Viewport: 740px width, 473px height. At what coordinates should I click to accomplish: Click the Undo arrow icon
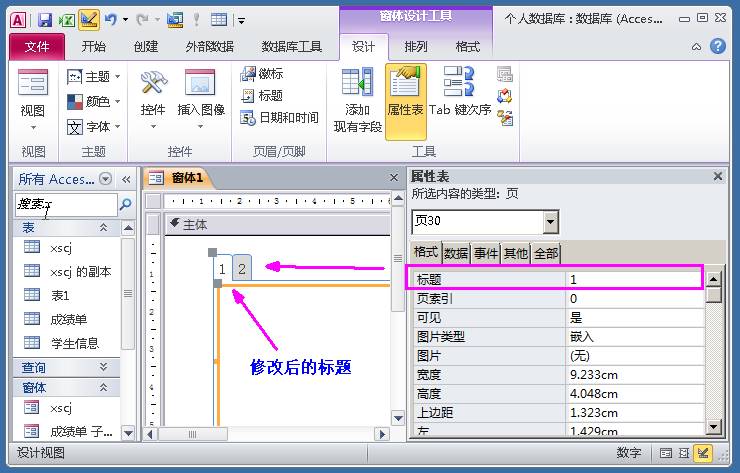(x=111, y=20)
